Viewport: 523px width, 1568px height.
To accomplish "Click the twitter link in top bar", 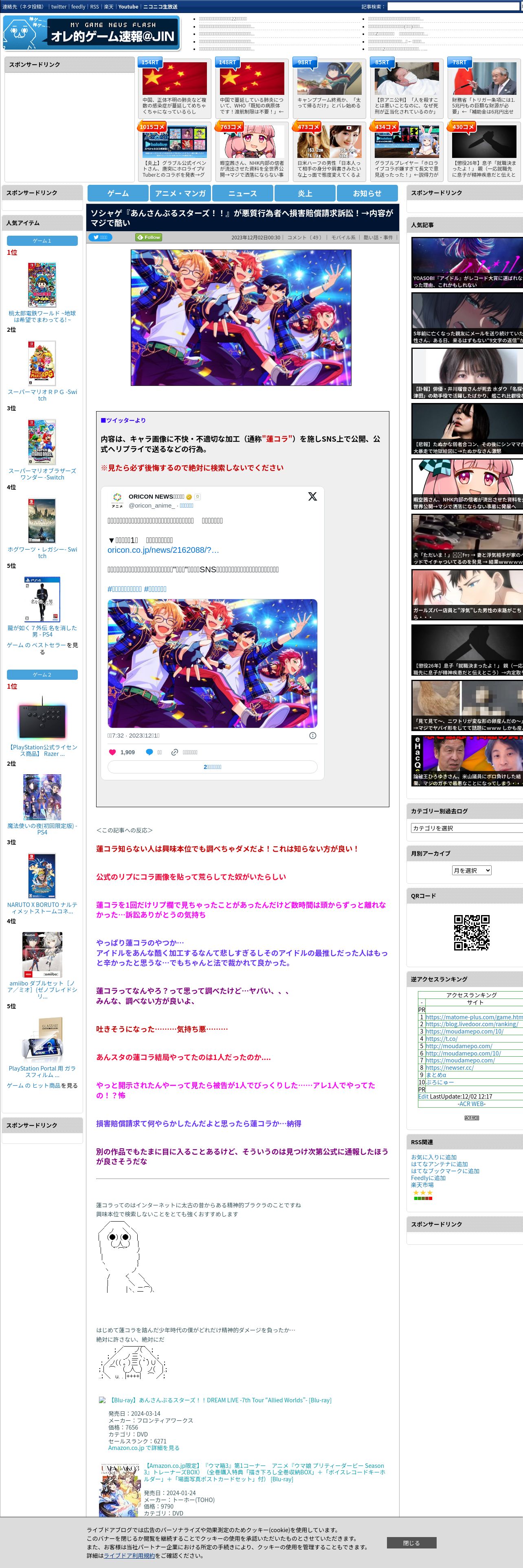I will [x=58, y=7].
